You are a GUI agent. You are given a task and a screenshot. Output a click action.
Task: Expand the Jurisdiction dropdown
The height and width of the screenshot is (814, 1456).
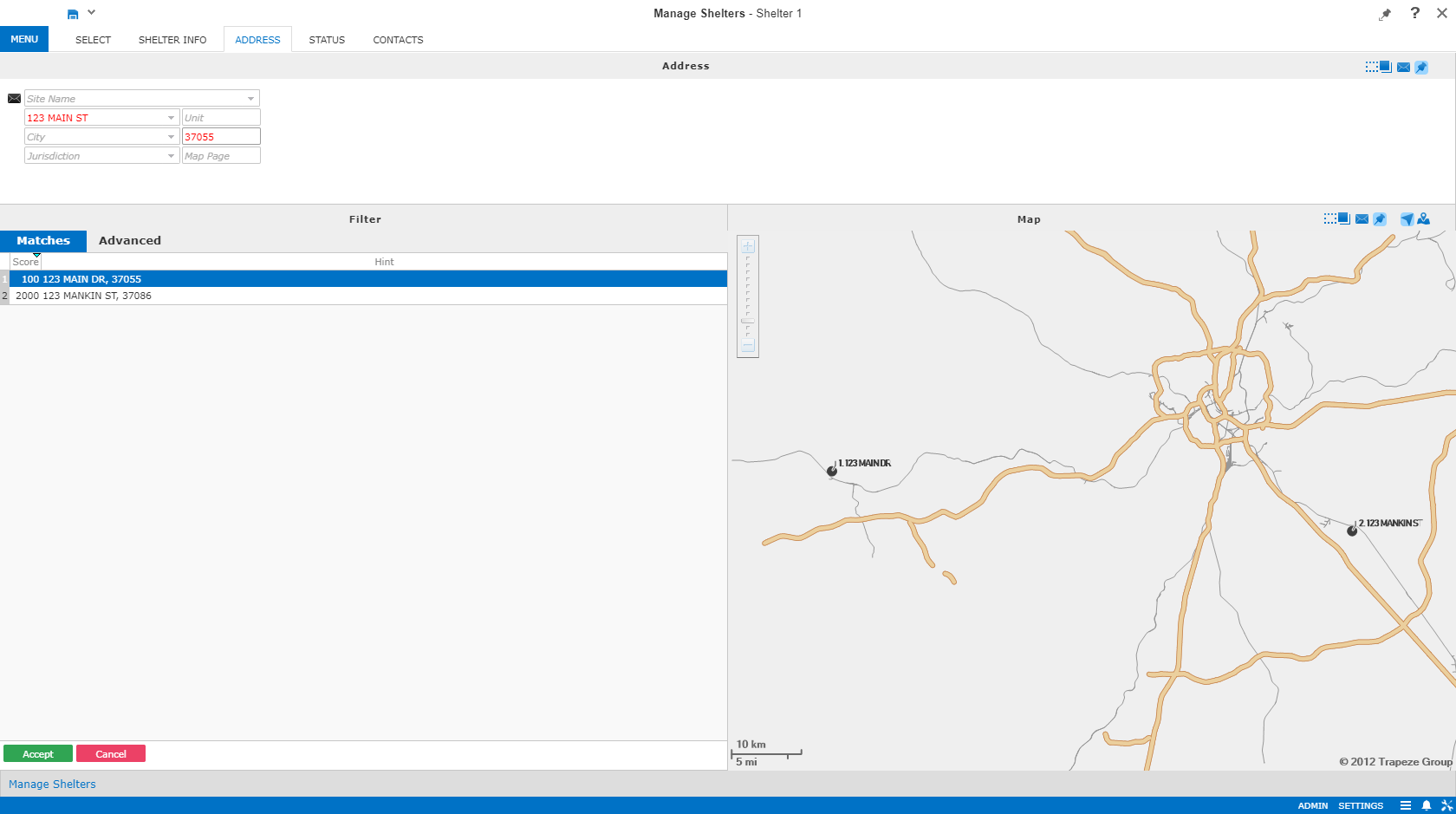click(x=171, y=156)
